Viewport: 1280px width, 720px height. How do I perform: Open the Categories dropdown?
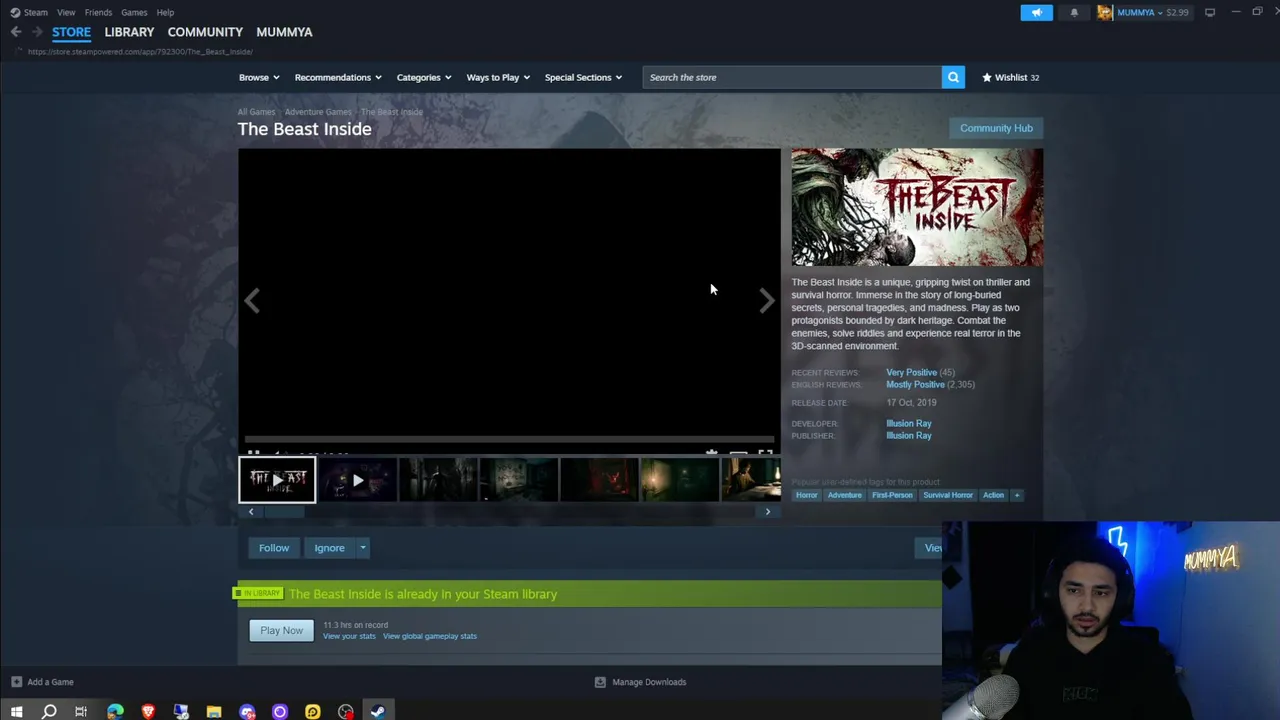pyautogui.click(x=424, y=77)
